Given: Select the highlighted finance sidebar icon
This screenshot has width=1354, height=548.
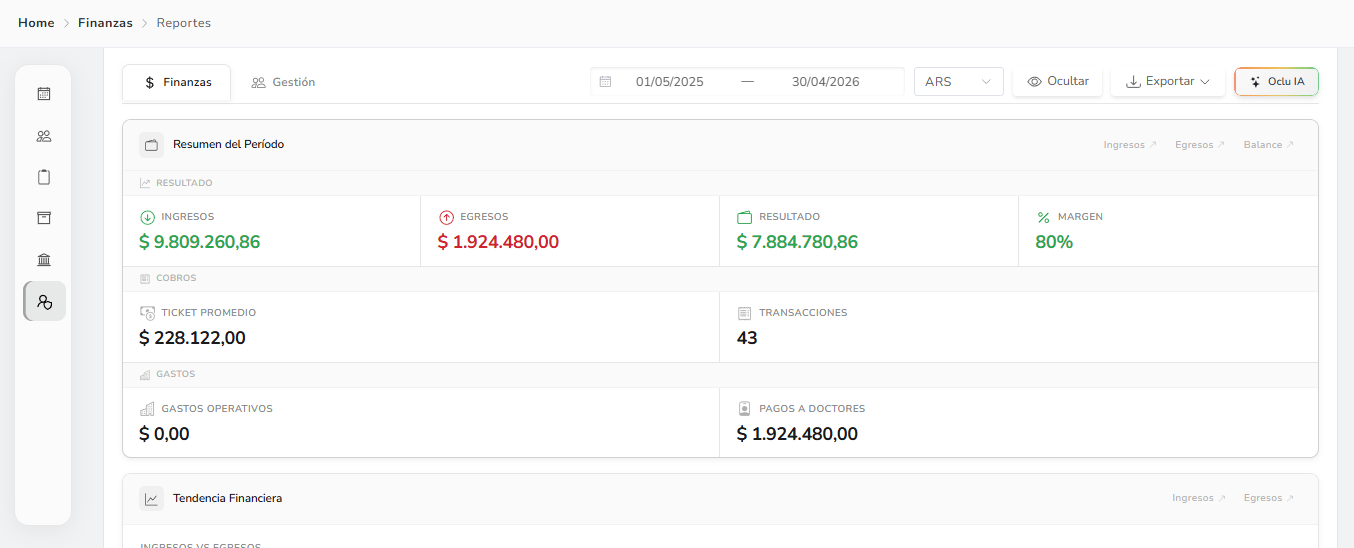Looking at the screenshot, I should [x=44, y=301].
